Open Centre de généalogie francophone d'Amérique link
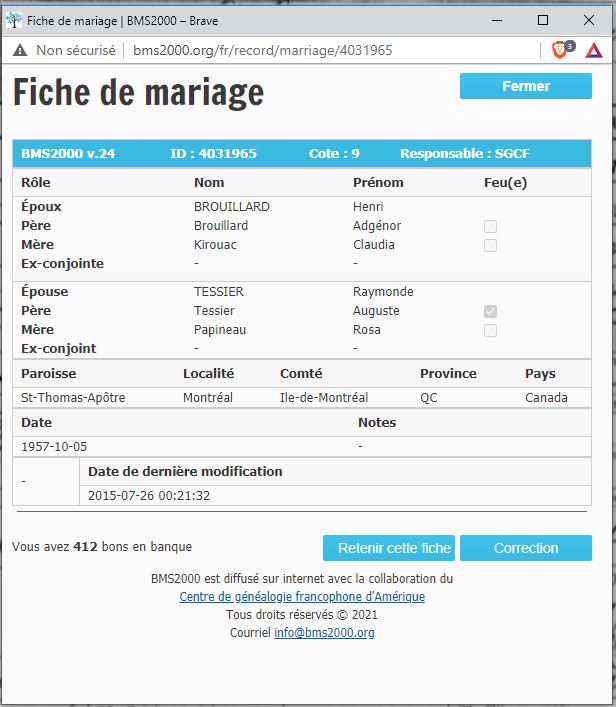This screenshot has width=616, height=707. point(302,597)
